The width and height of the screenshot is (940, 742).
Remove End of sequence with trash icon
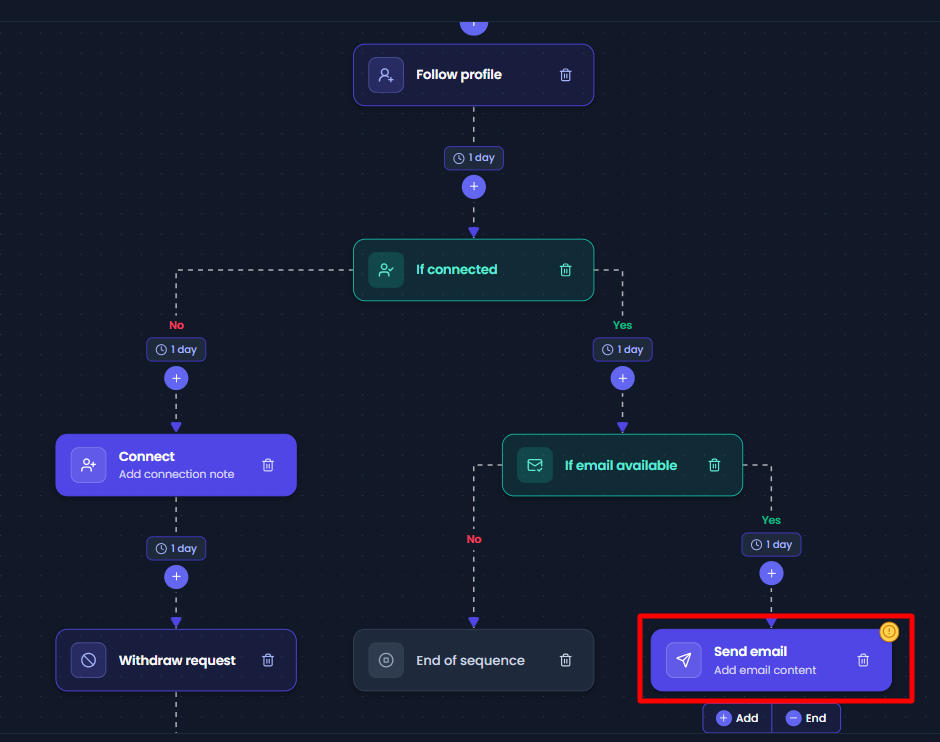click(x=565, y=660)
